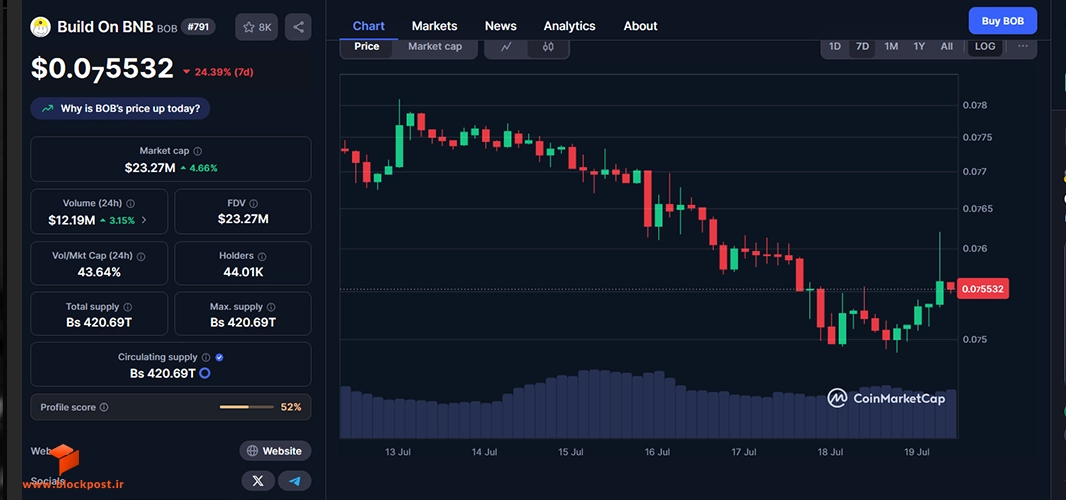Click the $0.0₇5532 headline price
Screen dimensions: 1066x500
click(x=102, y=69)
